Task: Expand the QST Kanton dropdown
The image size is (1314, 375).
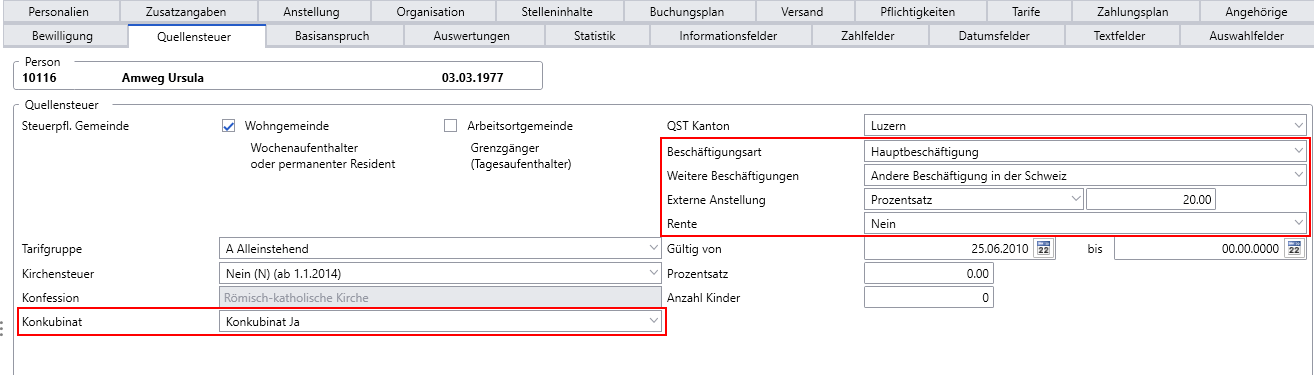Action: (1085, 126)
